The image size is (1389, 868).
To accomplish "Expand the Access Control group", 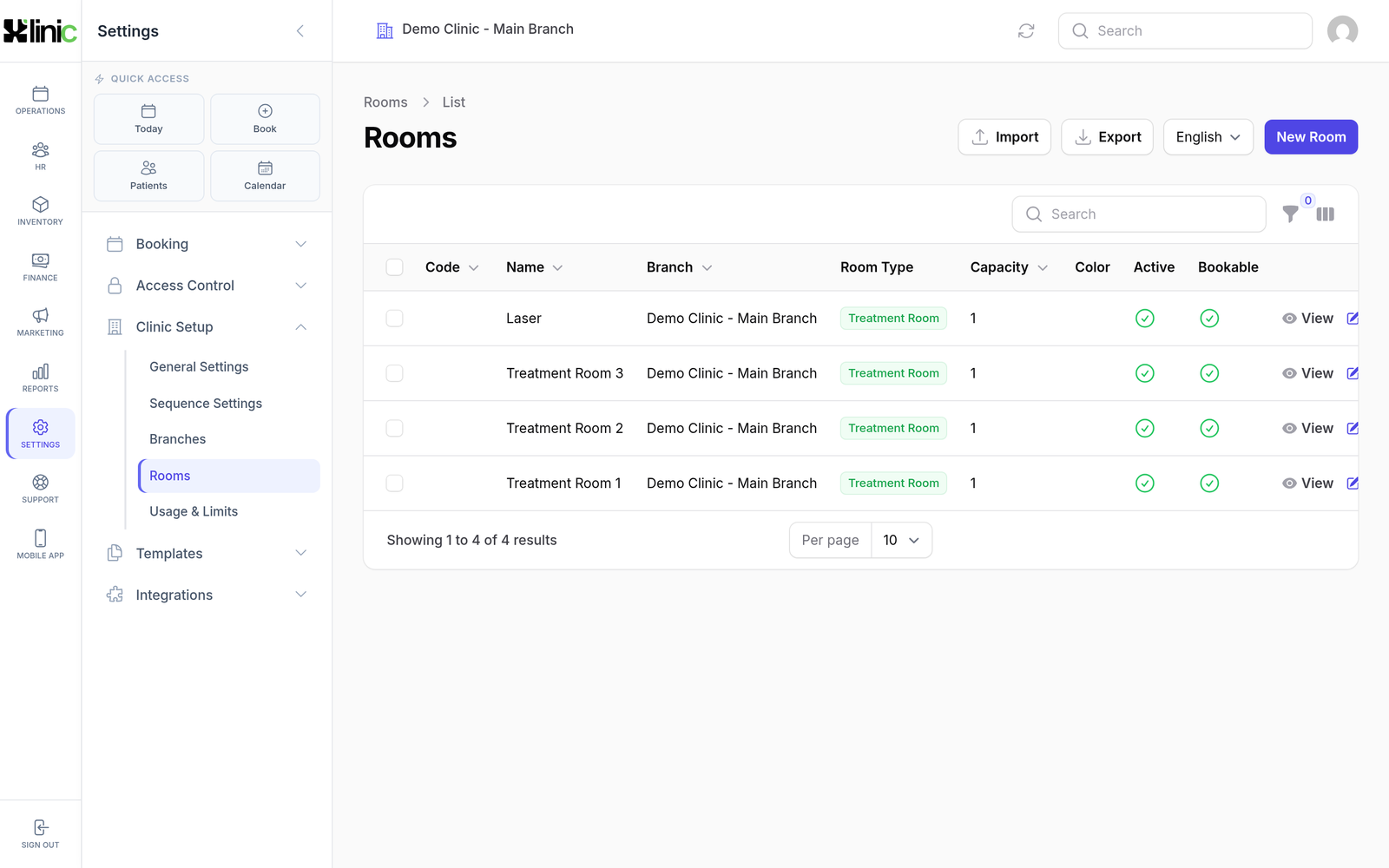I will pos(207,286).
